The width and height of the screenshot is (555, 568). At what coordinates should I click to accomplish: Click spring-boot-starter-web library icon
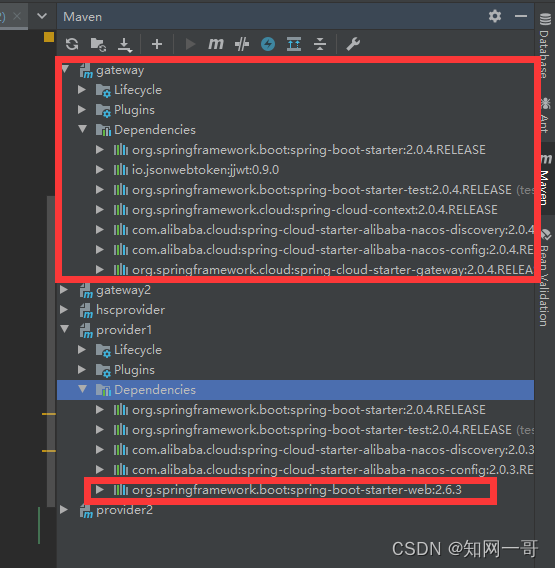[121, 490]
